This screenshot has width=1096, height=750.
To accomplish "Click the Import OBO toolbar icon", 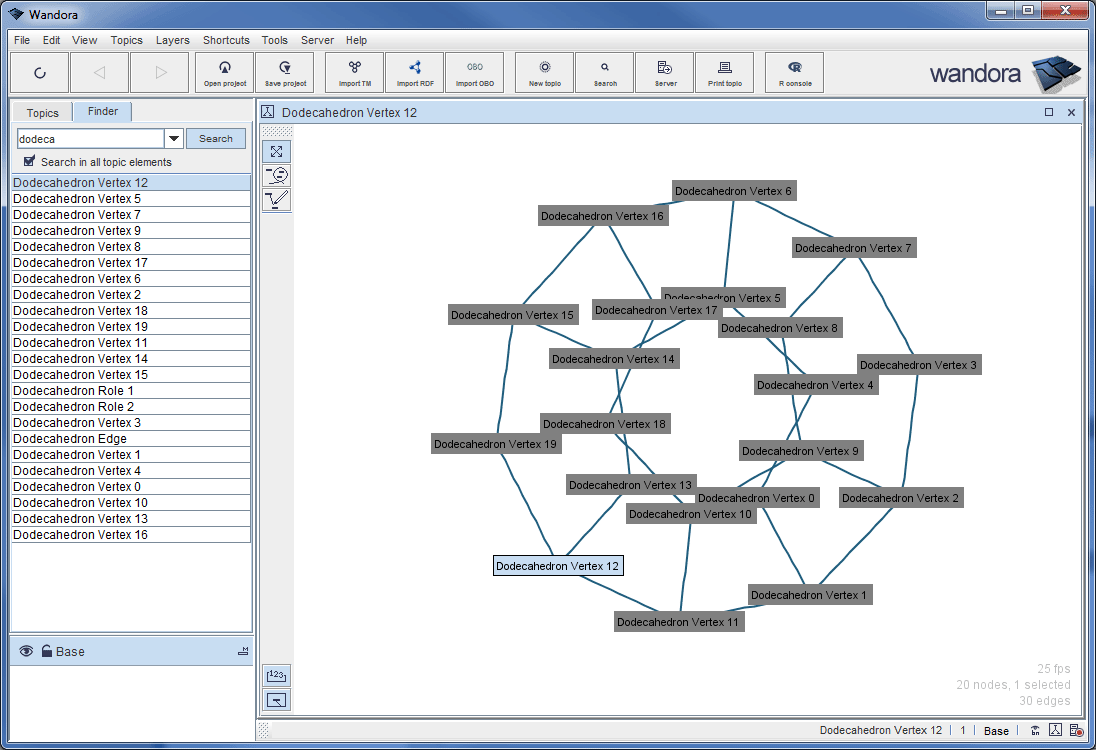I will pyautogui.click(x=475, y=72).
